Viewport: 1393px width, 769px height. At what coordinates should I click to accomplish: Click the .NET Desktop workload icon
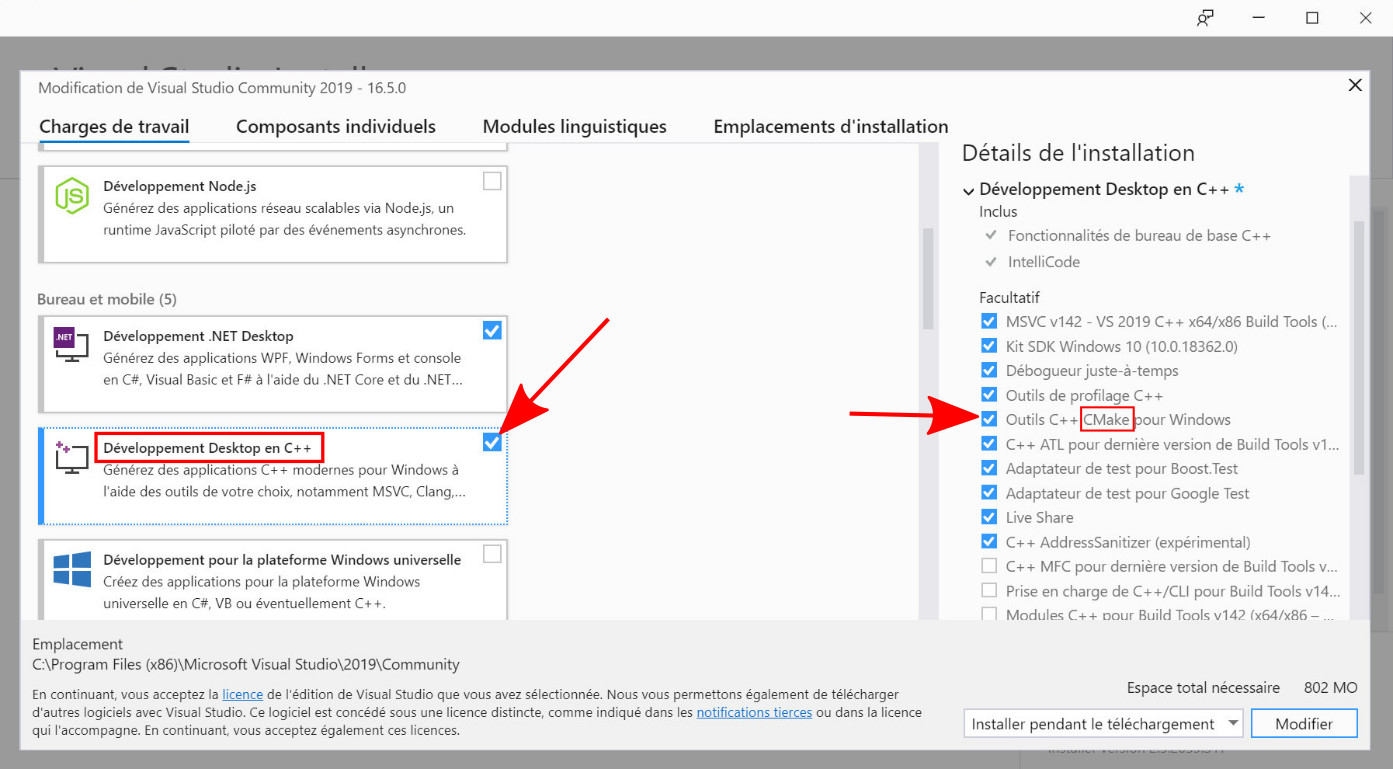coord(72,345)
